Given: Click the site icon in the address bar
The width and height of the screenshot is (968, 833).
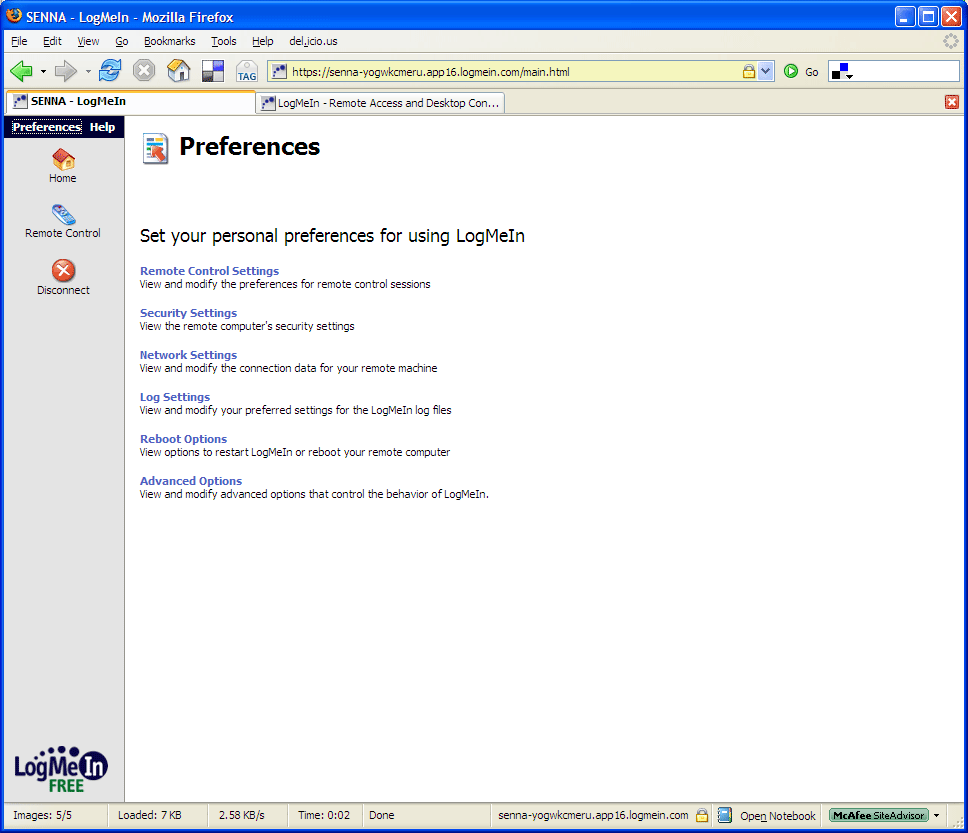Looking at the screenshot, I should pos(279,72).
